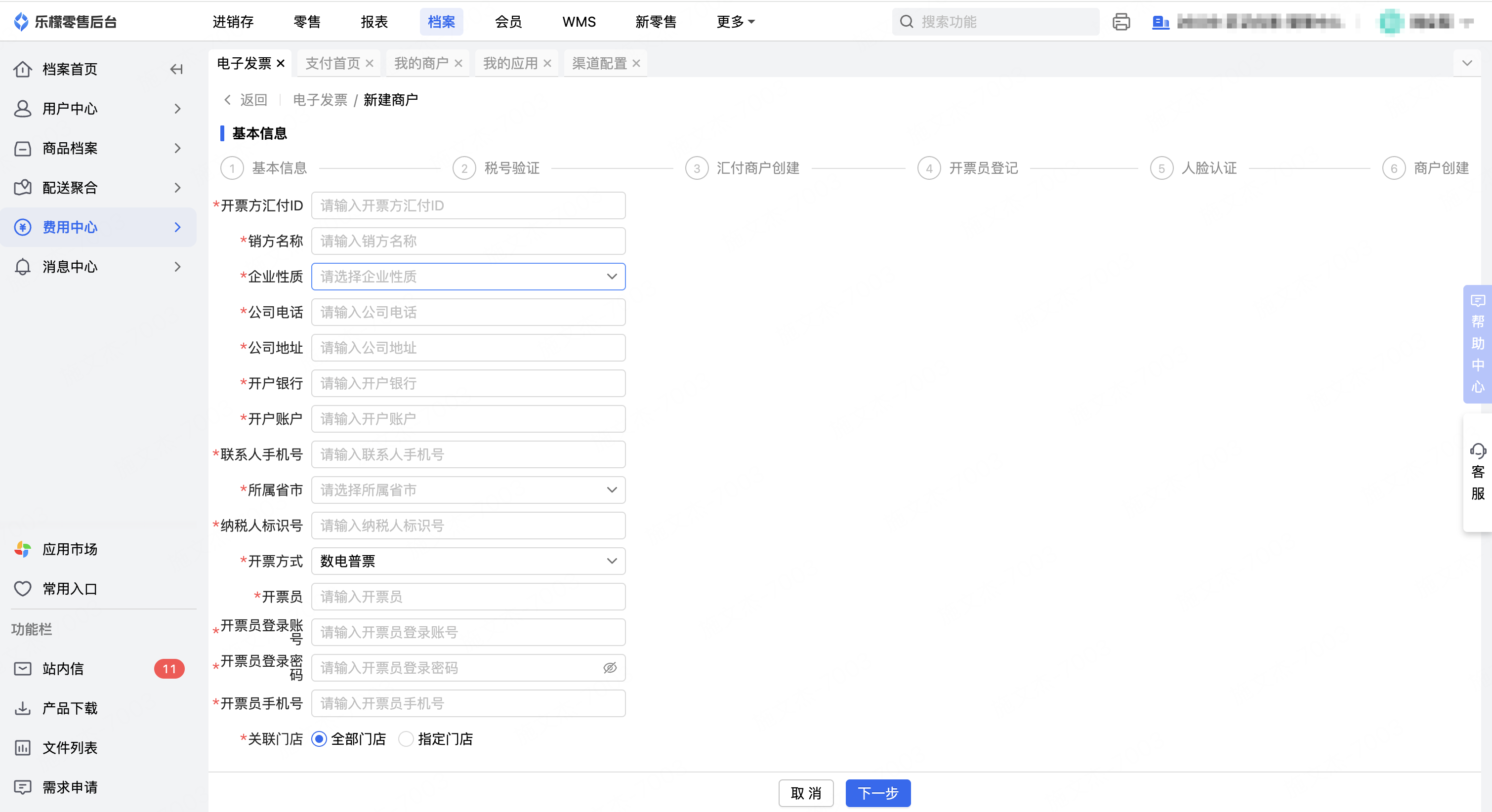The image size is (1492, 812).
Task: Open the 企业性质 dropdown
Action: coord(468,277)
